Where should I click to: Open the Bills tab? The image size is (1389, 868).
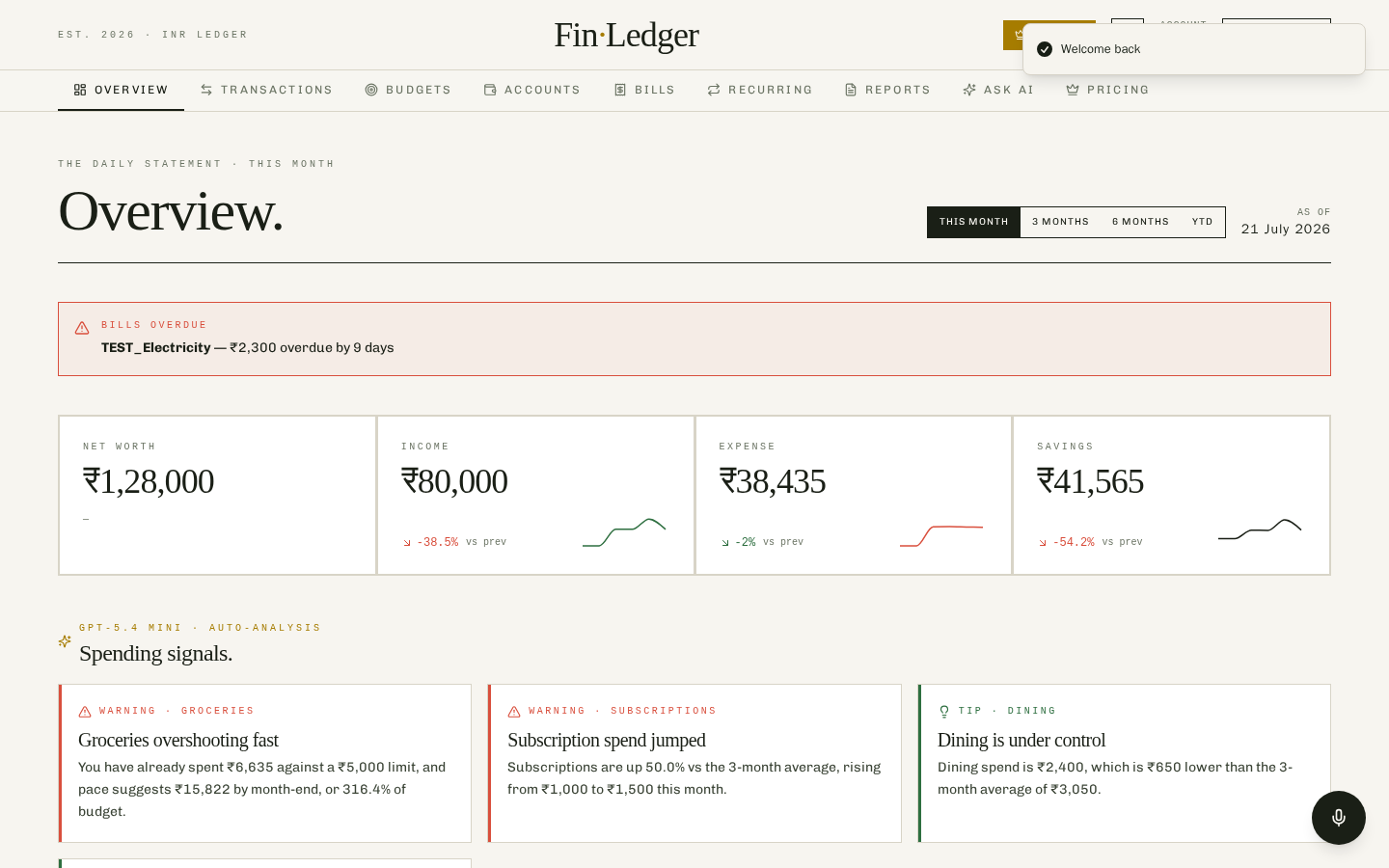644,90
